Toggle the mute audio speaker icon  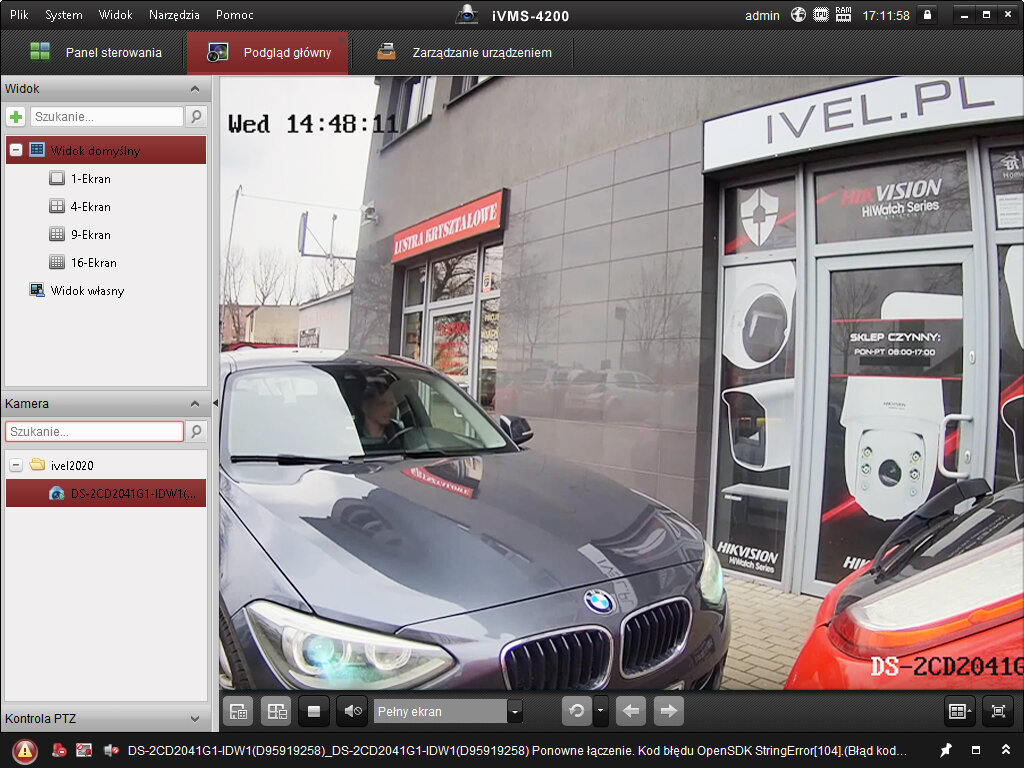click(x=351, y=711)
